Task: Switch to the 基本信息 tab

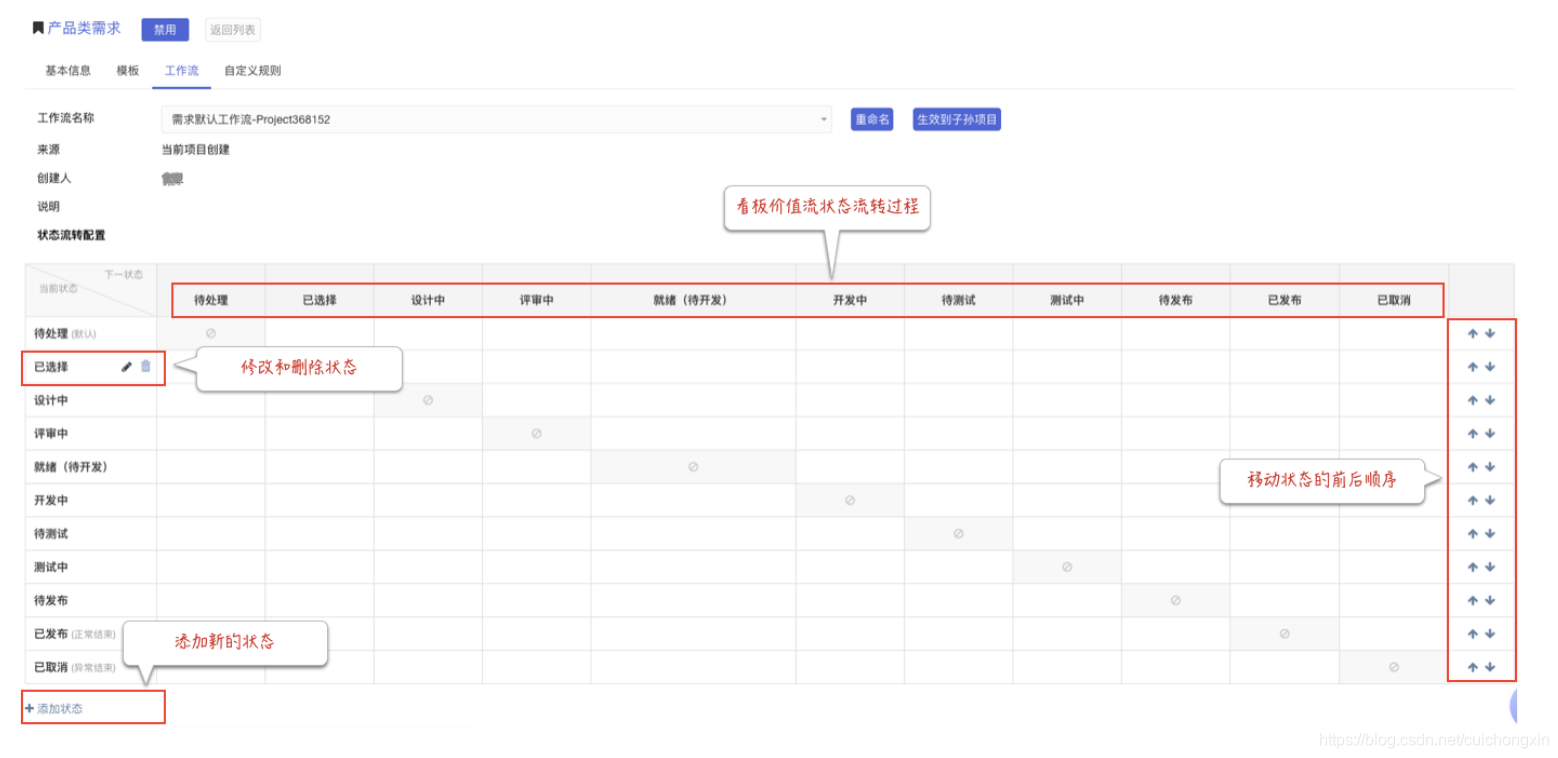Action: click(68, 71)
